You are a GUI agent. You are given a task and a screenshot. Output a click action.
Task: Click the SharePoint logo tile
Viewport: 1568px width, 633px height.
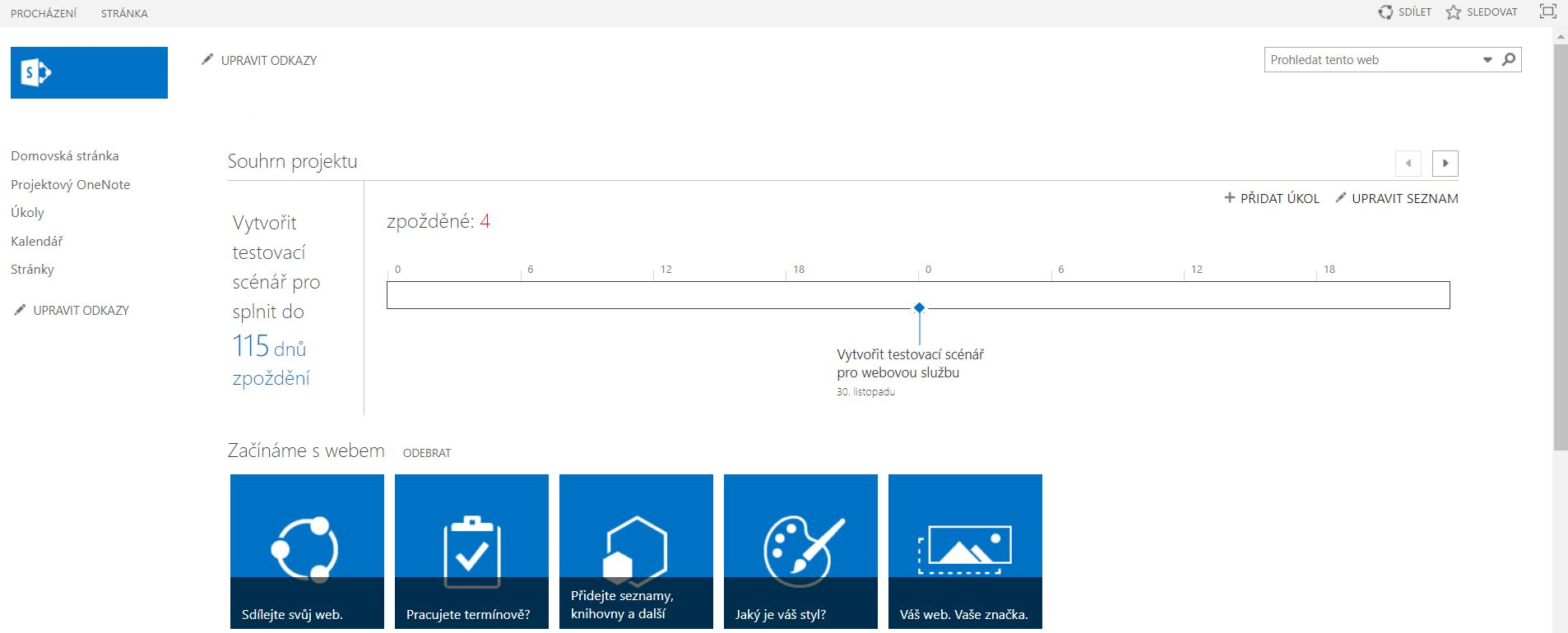(89, 72)
